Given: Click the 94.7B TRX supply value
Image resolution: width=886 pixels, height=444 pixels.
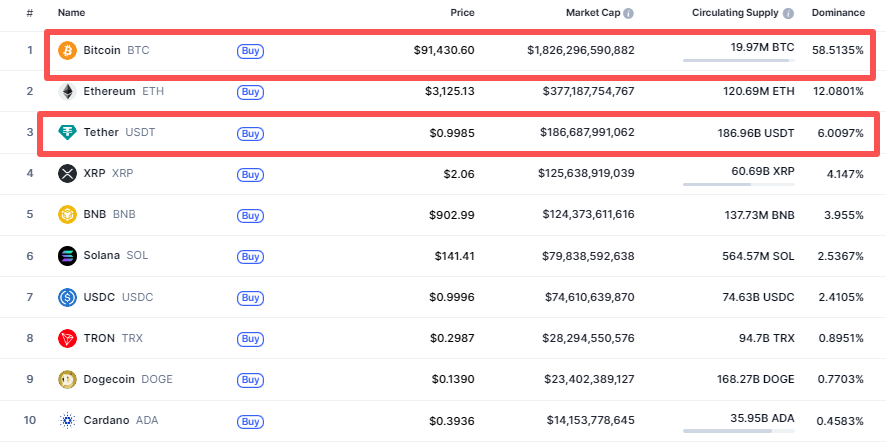Looking at the screenshot, I should [x=766, y=338].
